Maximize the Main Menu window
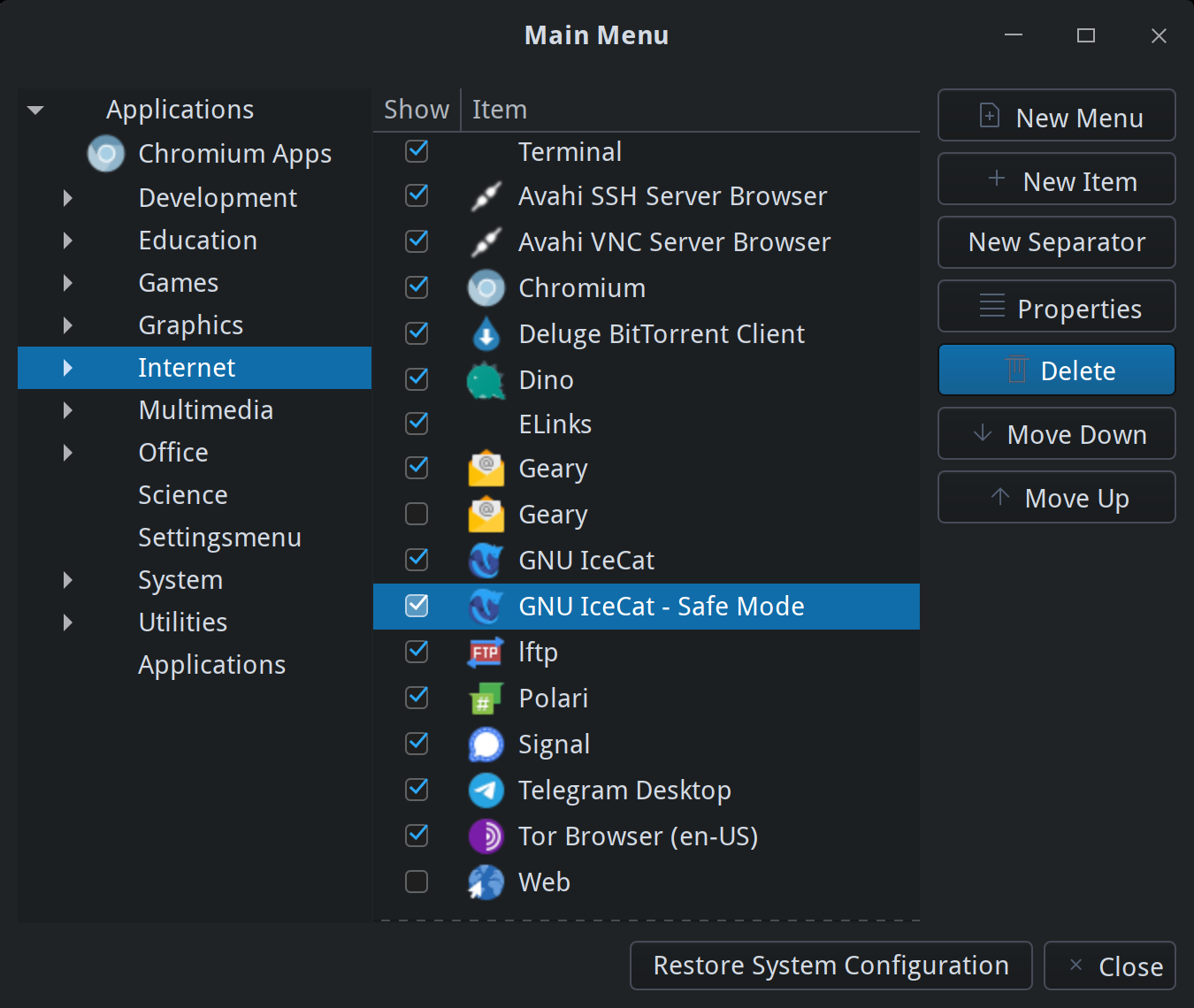The height and width of the screenshot is (1008, 1194). [x=1086, y=35]
